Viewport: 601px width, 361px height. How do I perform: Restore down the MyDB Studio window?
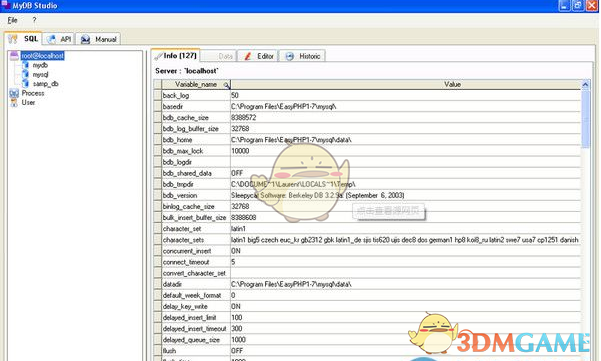coord(578,5)
